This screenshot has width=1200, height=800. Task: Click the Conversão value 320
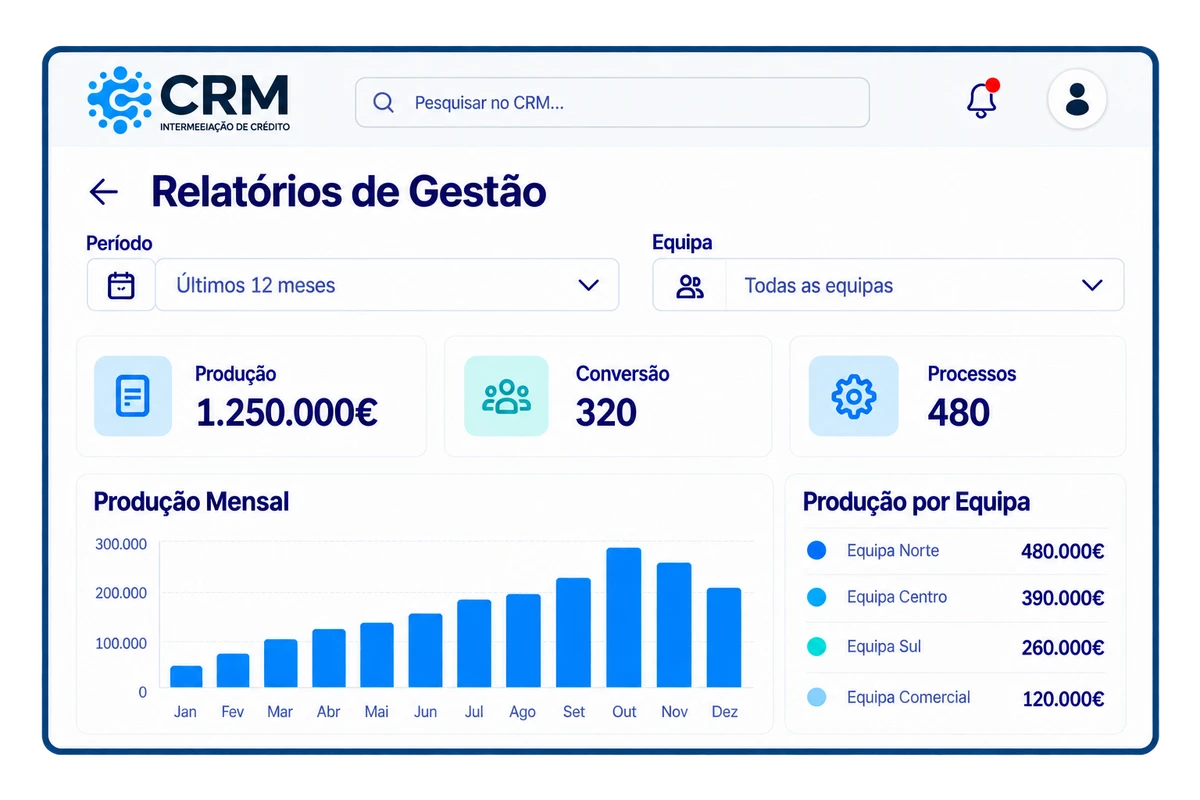click(606, 412)
